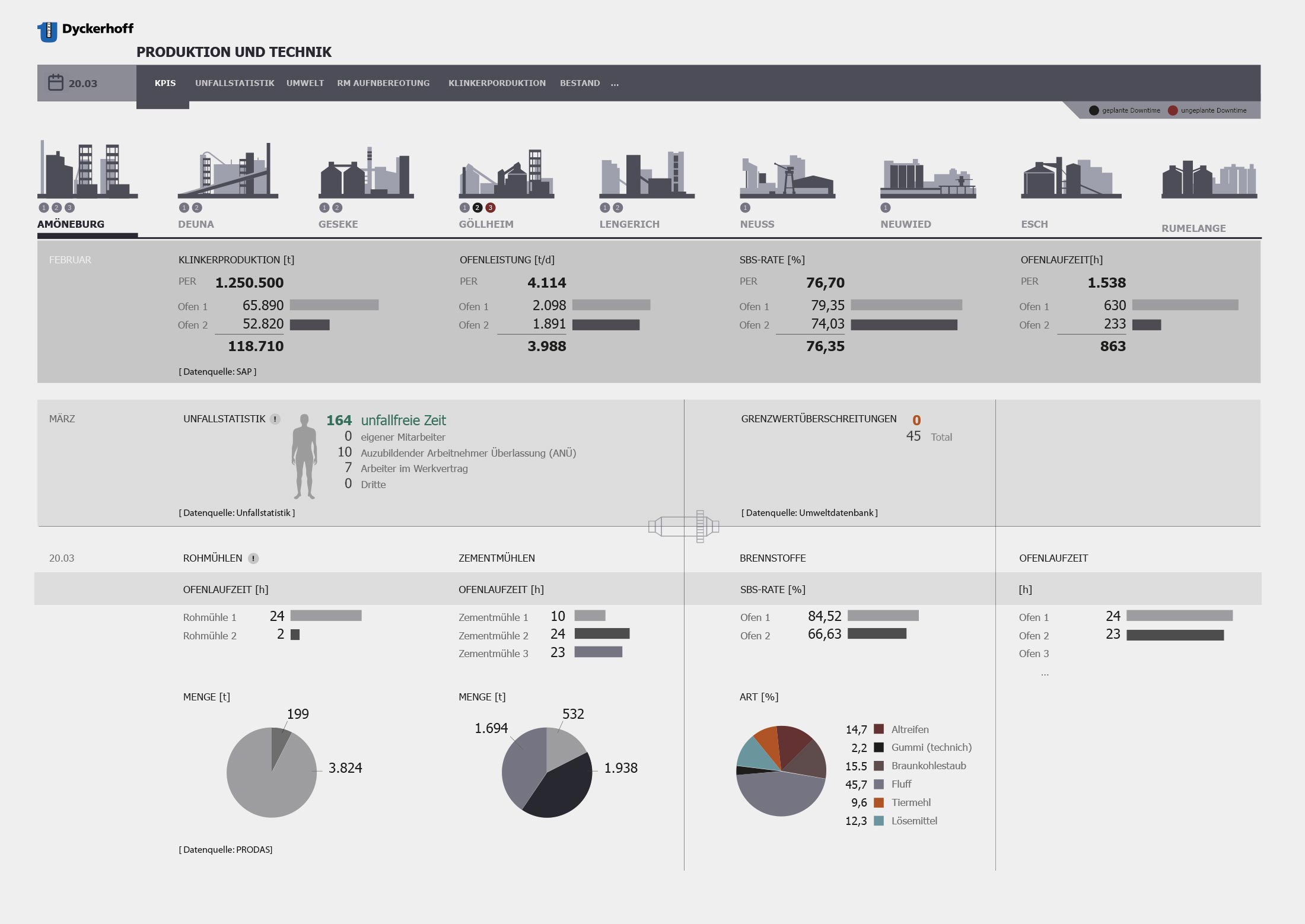Image resolution: width=1305 pixels, height=924 pixels.
Task: Select the Amöneburg plant icon
Action: 88,169
